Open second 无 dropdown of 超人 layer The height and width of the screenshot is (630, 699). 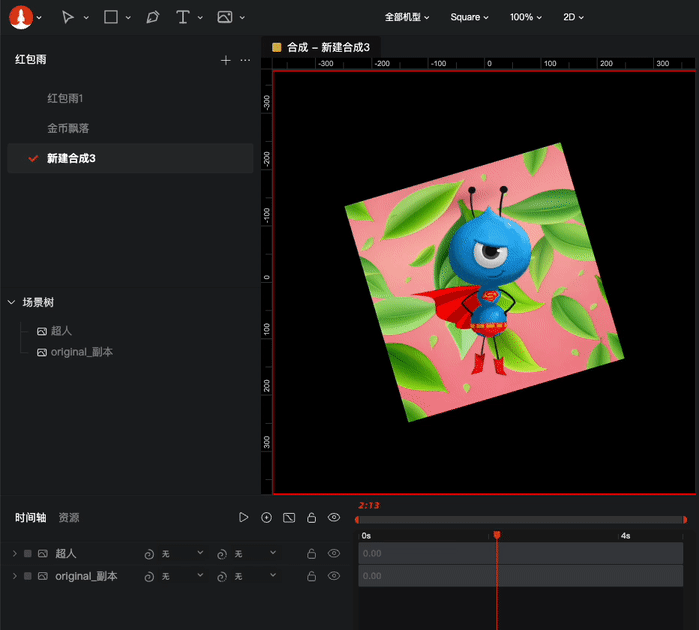pyautogui.click(x=255, y=553)
